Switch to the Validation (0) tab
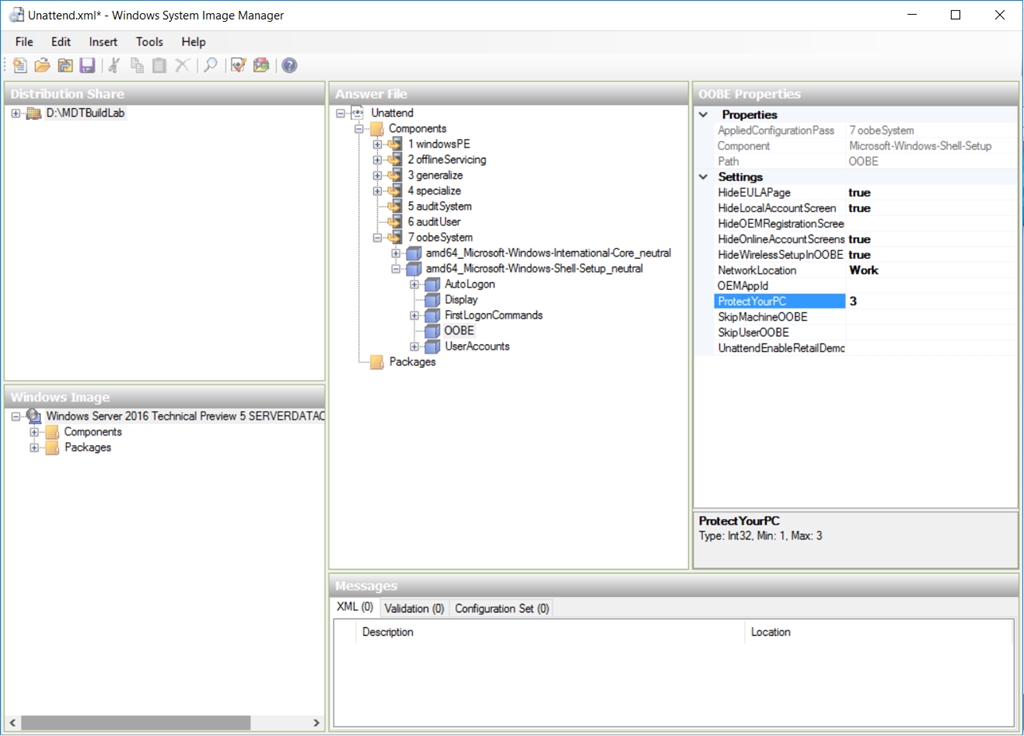The width and height of the screenshot is (1024, 736). pos(413,608)
